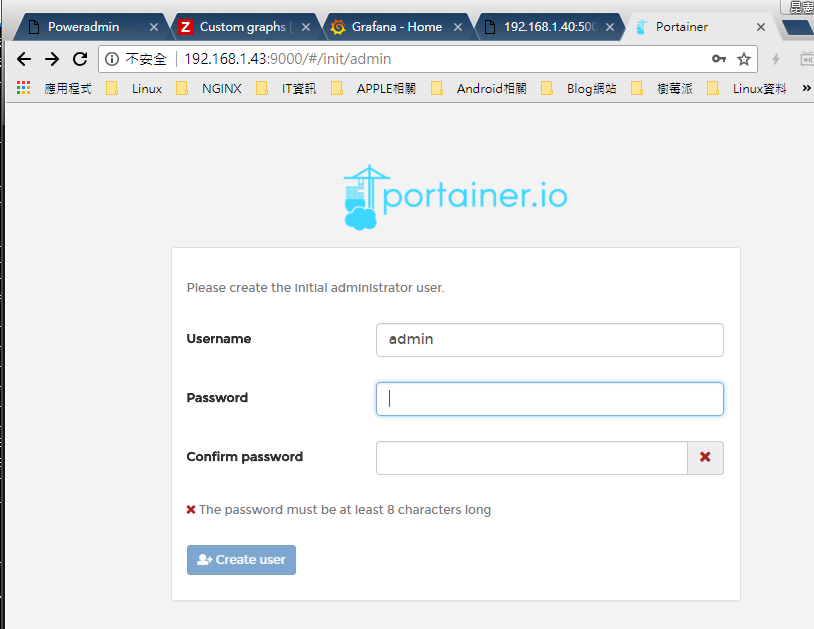Show more bookmarks via double chevron
This screenshot has width=814, height=629.
[806, 88]
